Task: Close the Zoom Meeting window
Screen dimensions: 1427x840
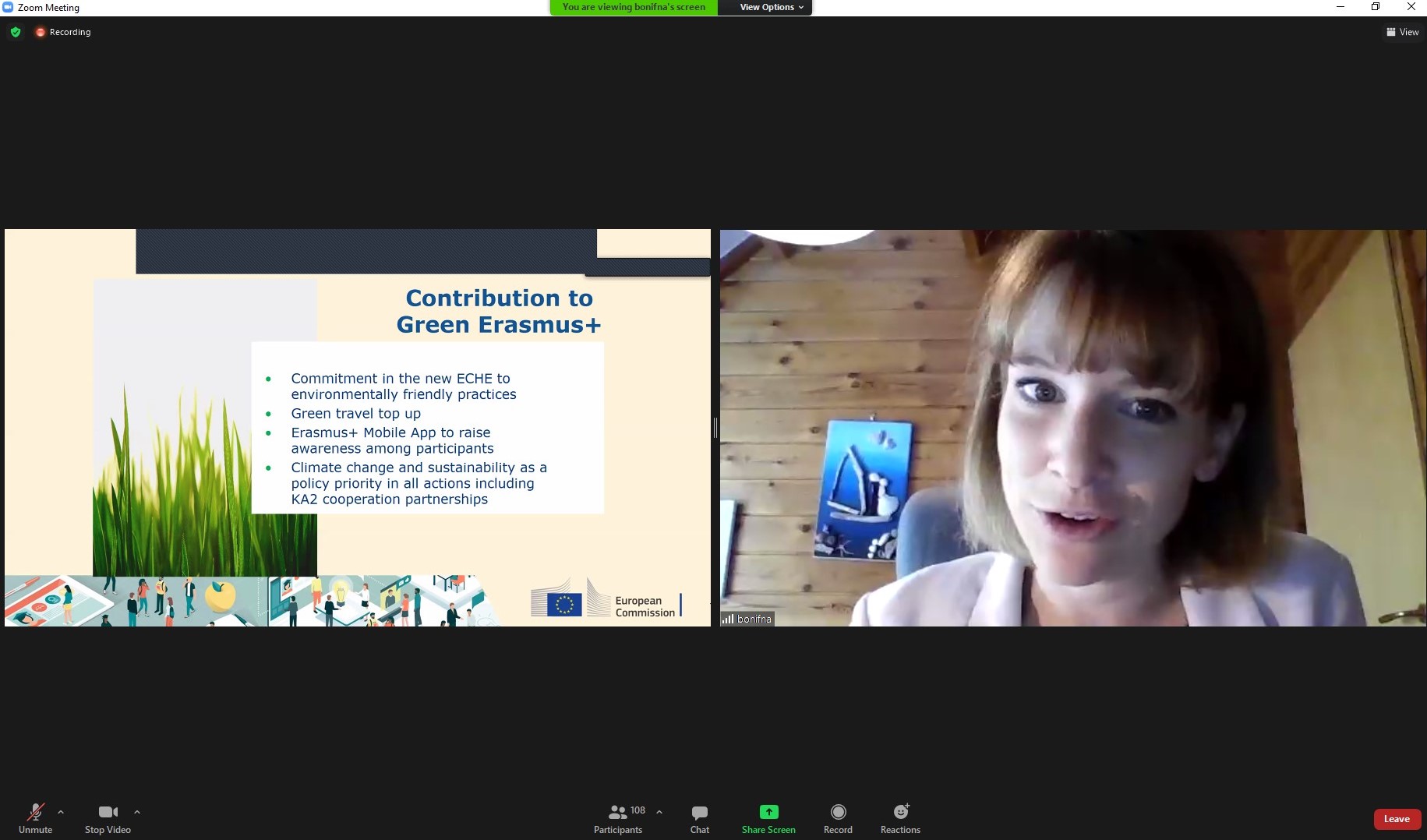Action: coord(1411,7)
